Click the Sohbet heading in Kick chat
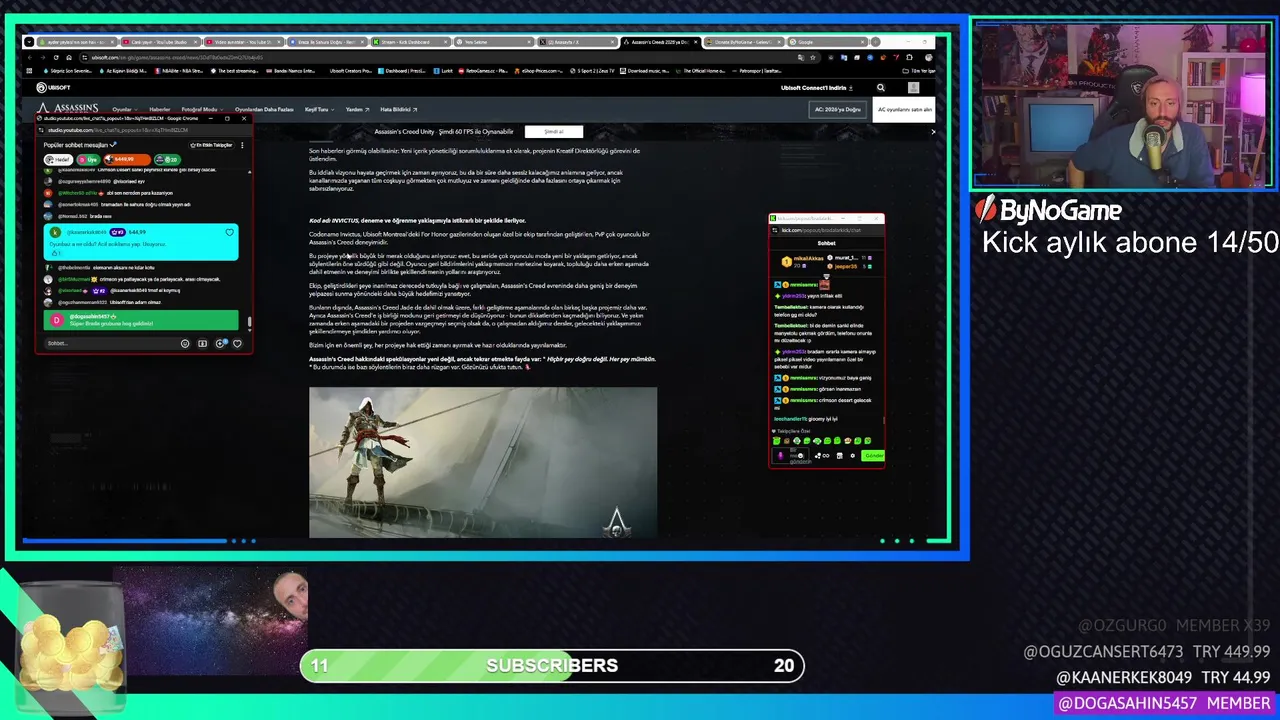Screen dimensions: 1280x720 click(x=827, y=243)
